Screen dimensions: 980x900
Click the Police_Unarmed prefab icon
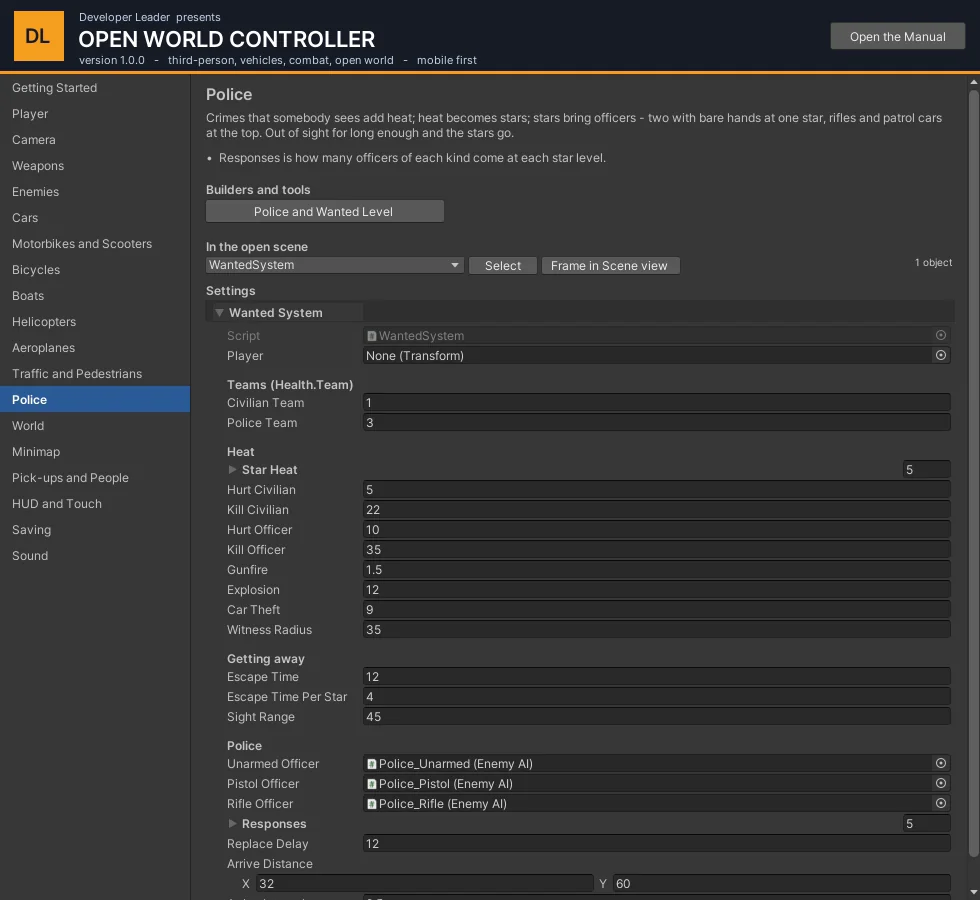tap(372, 764)
